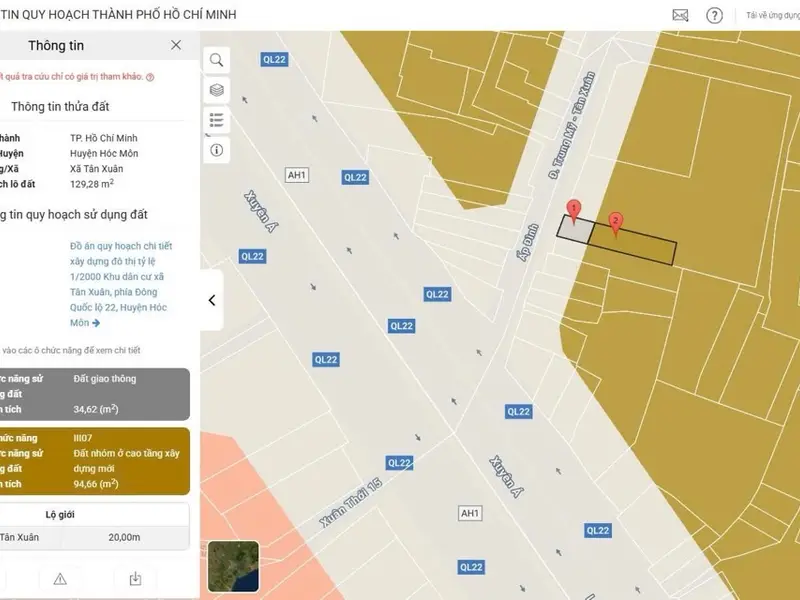
Task: Click the warning triangle report icon
Action: [60, 579]
